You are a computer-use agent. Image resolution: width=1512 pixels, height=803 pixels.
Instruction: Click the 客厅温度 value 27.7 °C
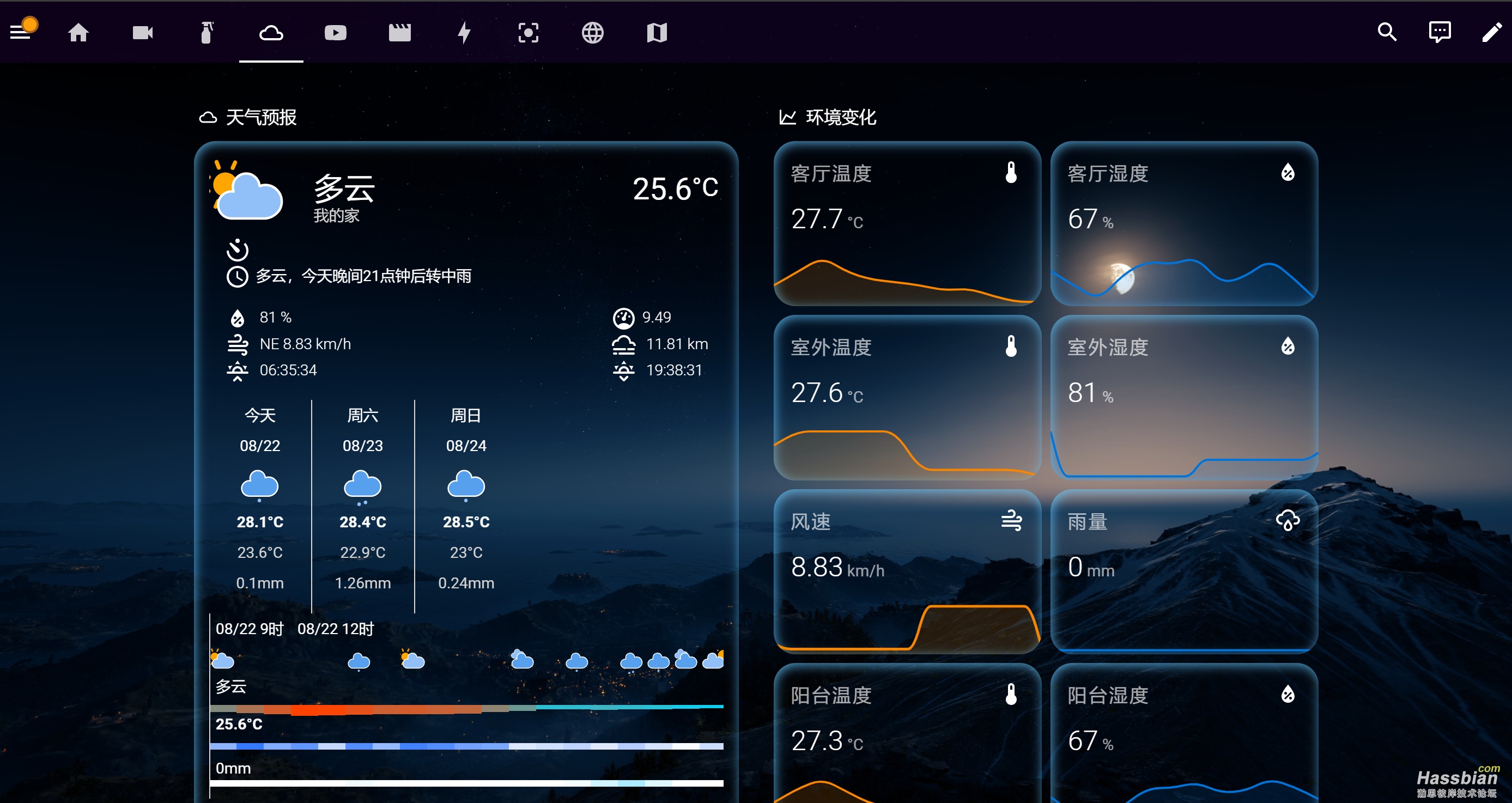click(827, 219)
